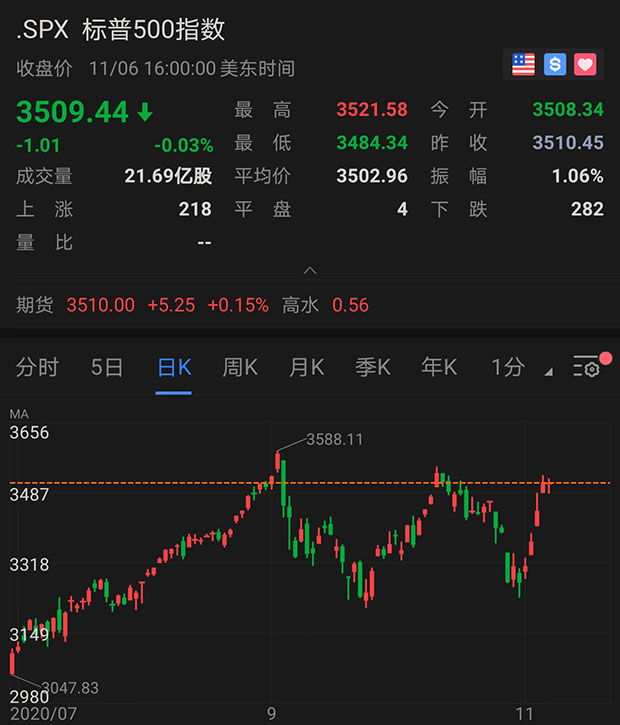The image size is (620, 725).
Task: Tap the price change -1.01
Action: coord(38,145)
